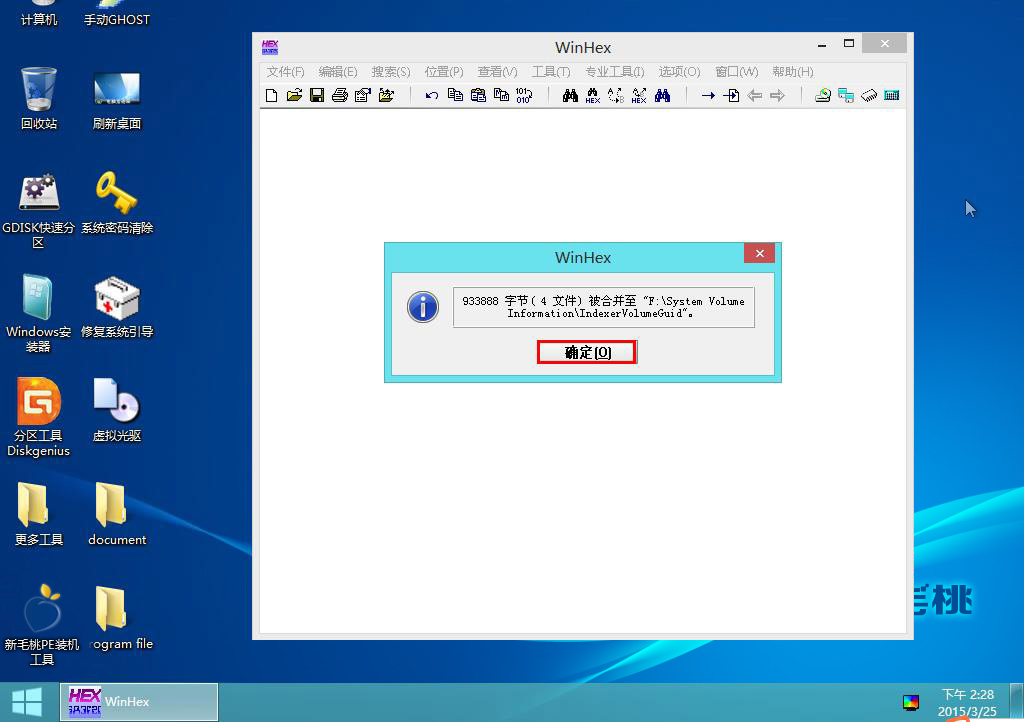The width and height of the screenshot is (1024, 722).
Task: Select the Windows安装器 desktop icon
Action: point(39,314)
